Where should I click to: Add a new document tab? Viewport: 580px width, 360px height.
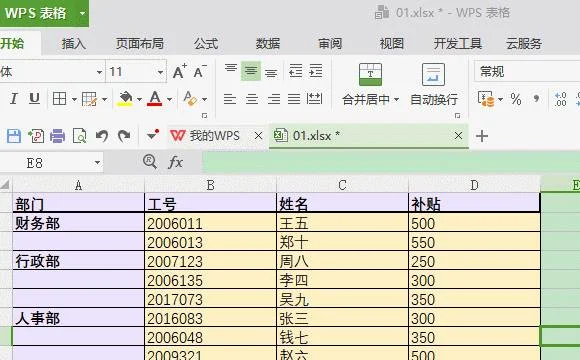482,136
